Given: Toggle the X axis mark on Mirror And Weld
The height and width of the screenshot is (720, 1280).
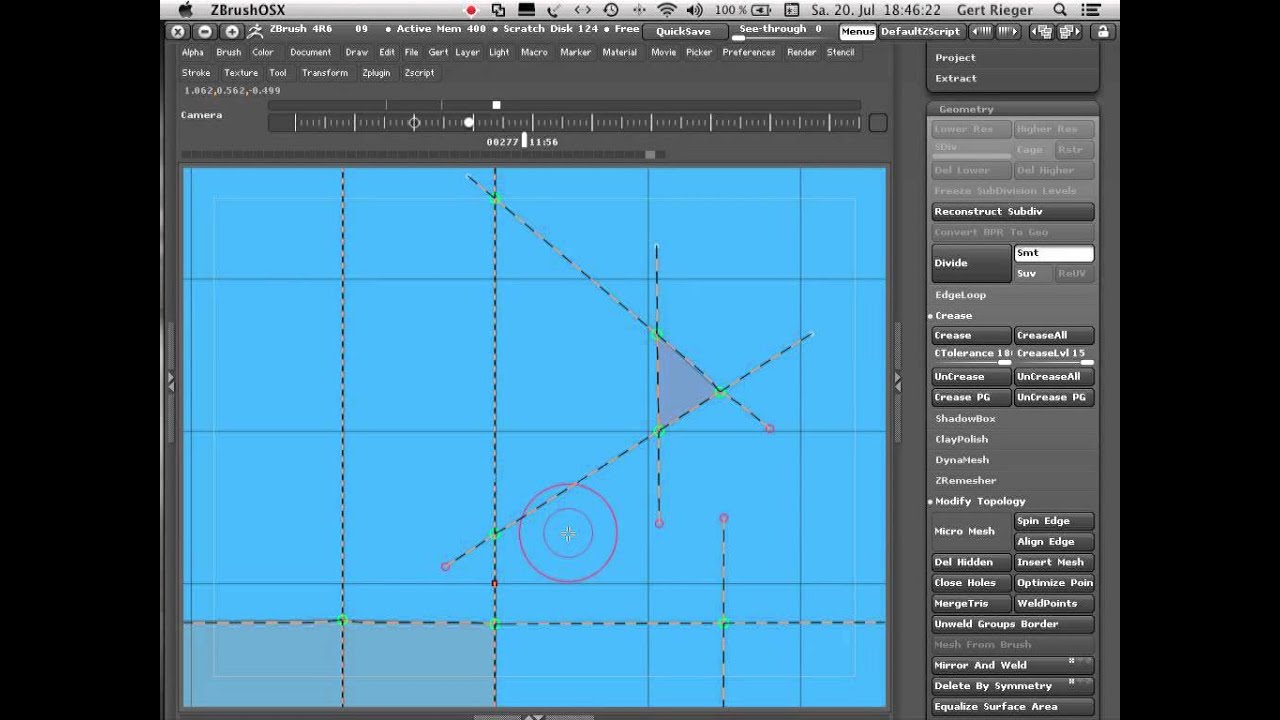Looking at the screenshot, I should (x=1071, y=660).
